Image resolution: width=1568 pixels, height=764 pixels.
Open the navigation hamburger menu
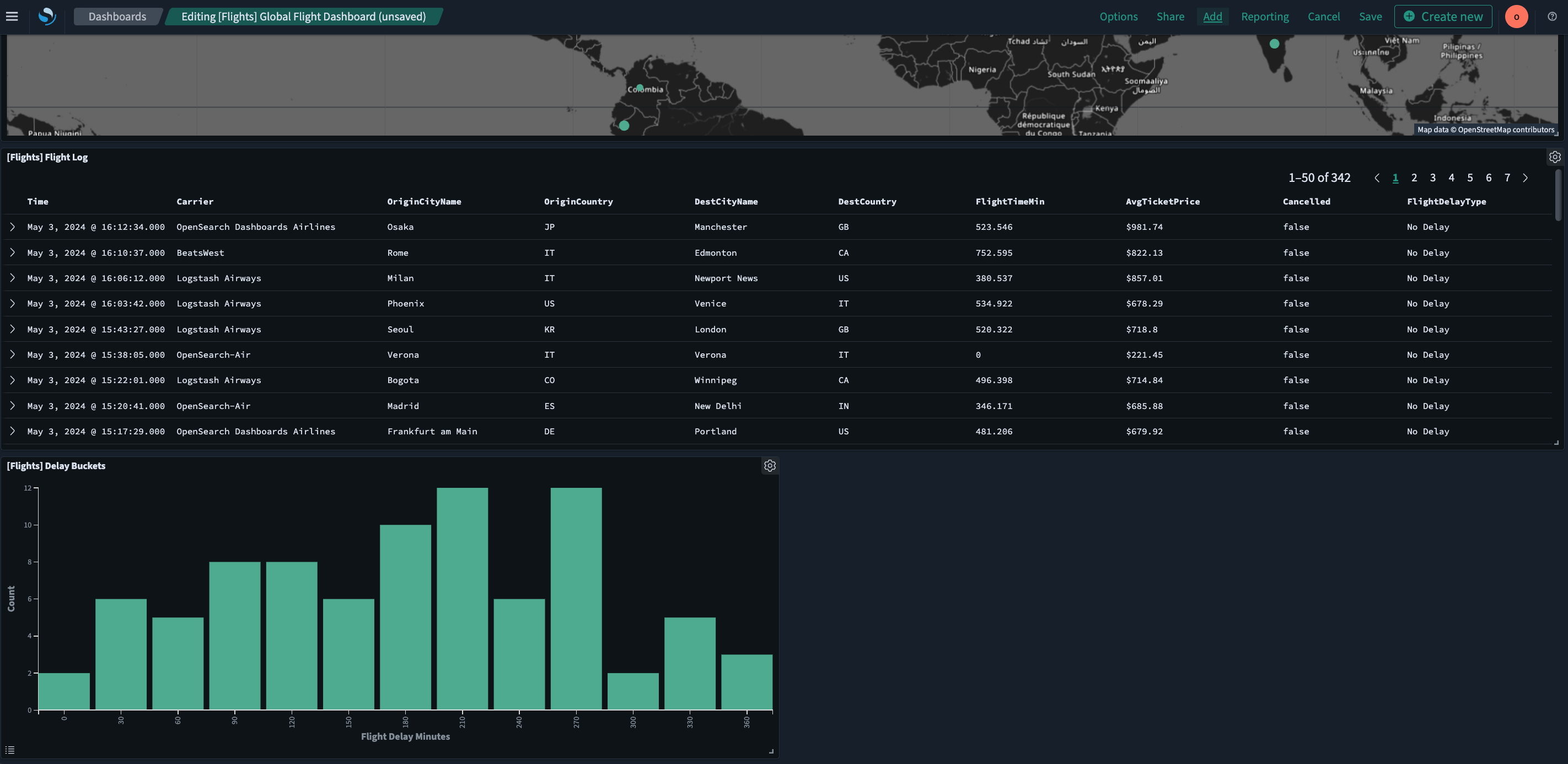click(12, 16)
